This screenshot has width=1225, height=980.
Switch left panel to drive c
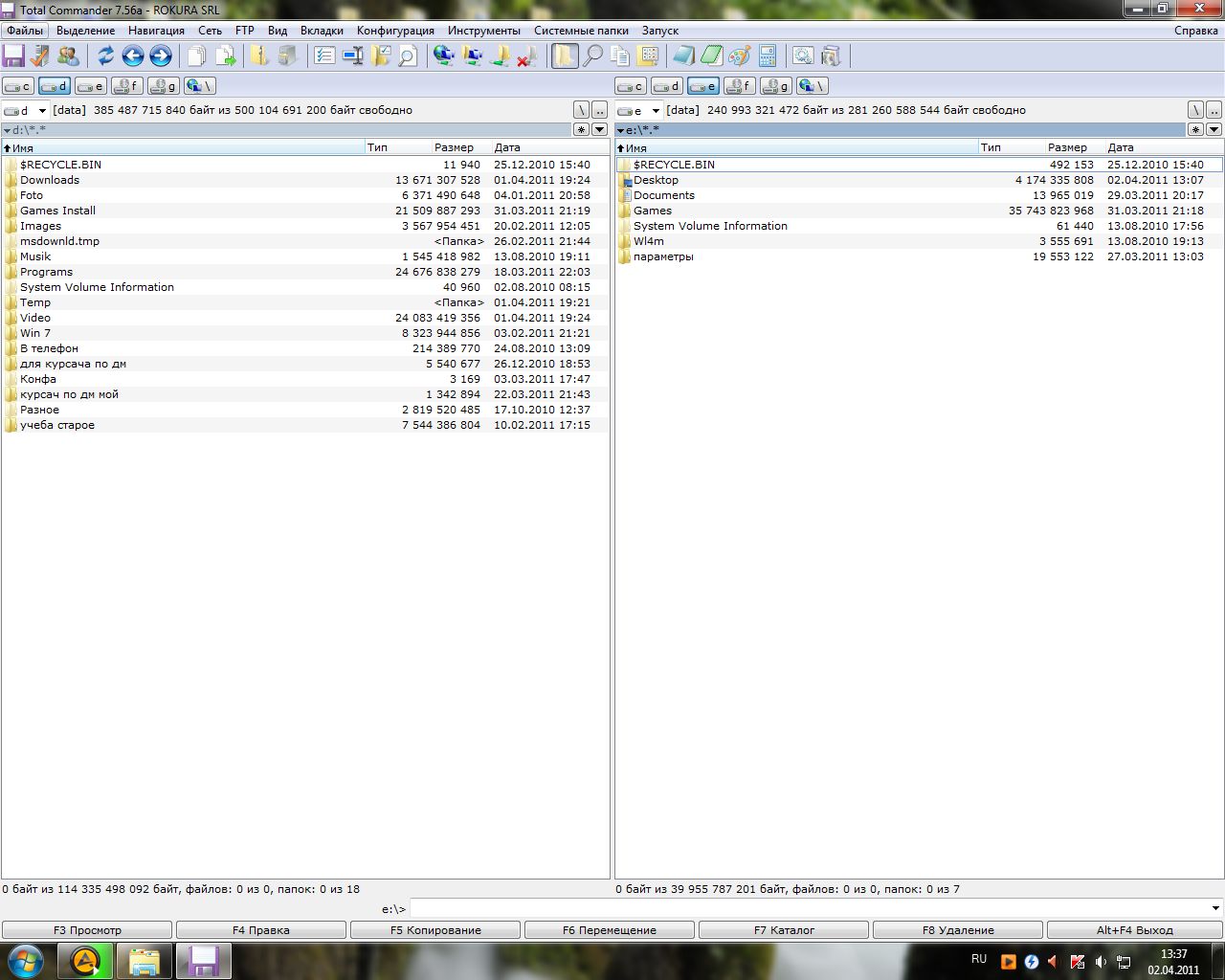(x=18, y=86)
